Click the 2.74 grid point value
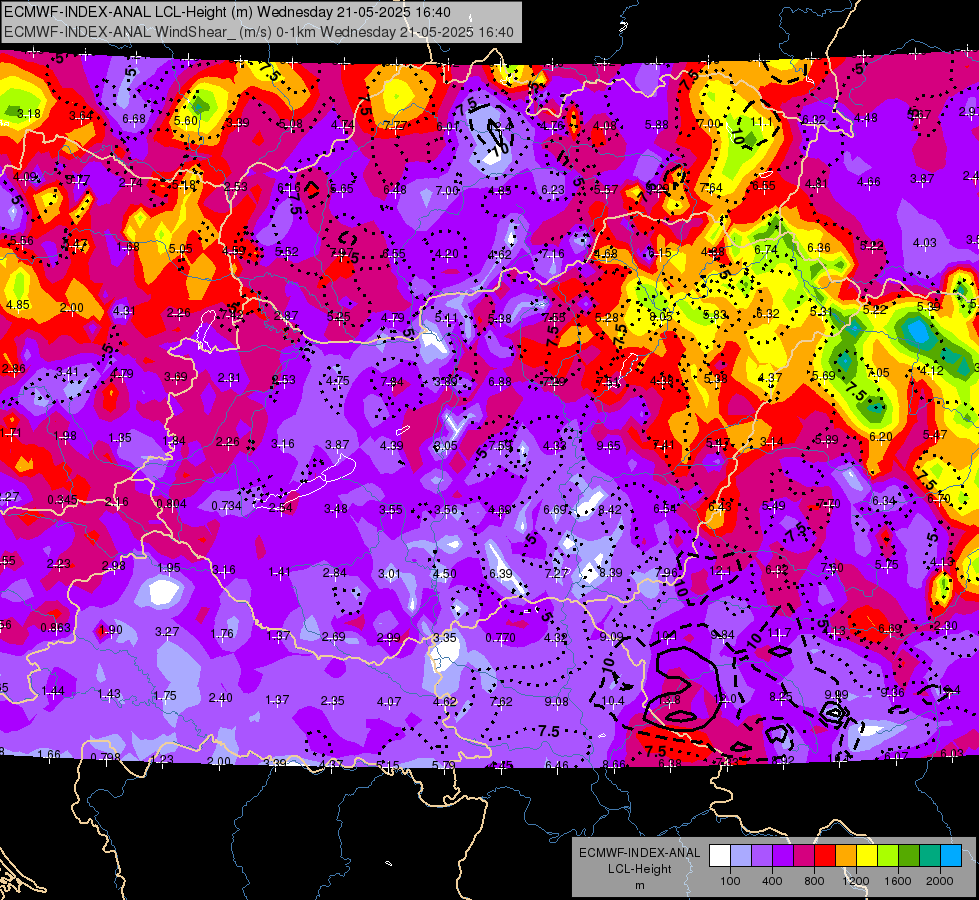979x900 pixels. tap(130, 182)
